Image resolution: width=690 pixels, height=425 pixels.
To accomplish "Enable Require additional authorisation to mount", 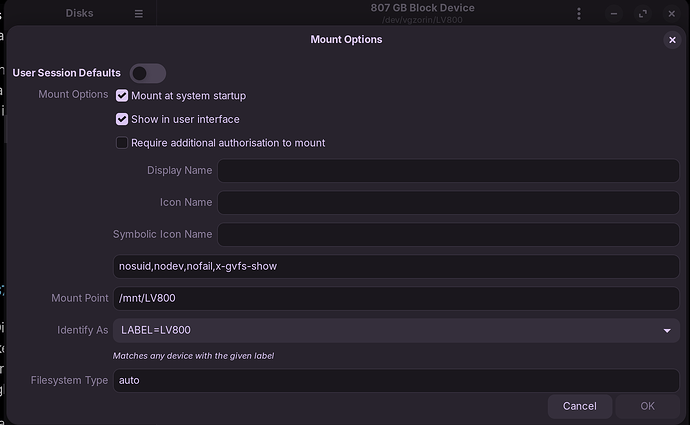I will (122, 143).
